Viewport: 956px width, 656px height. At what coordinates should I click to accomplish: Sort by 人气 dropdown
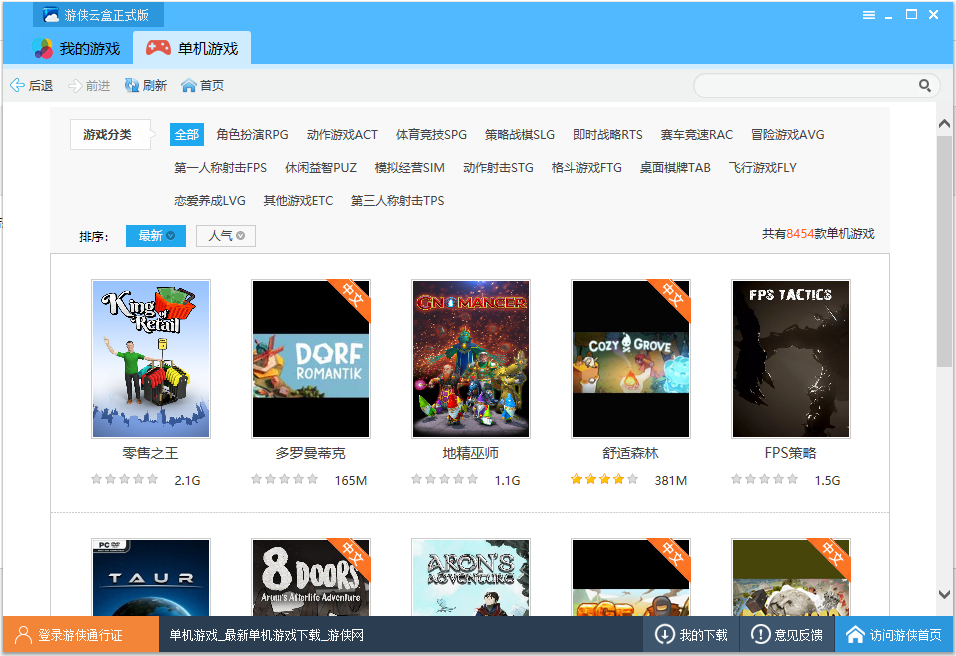(226, 236)
